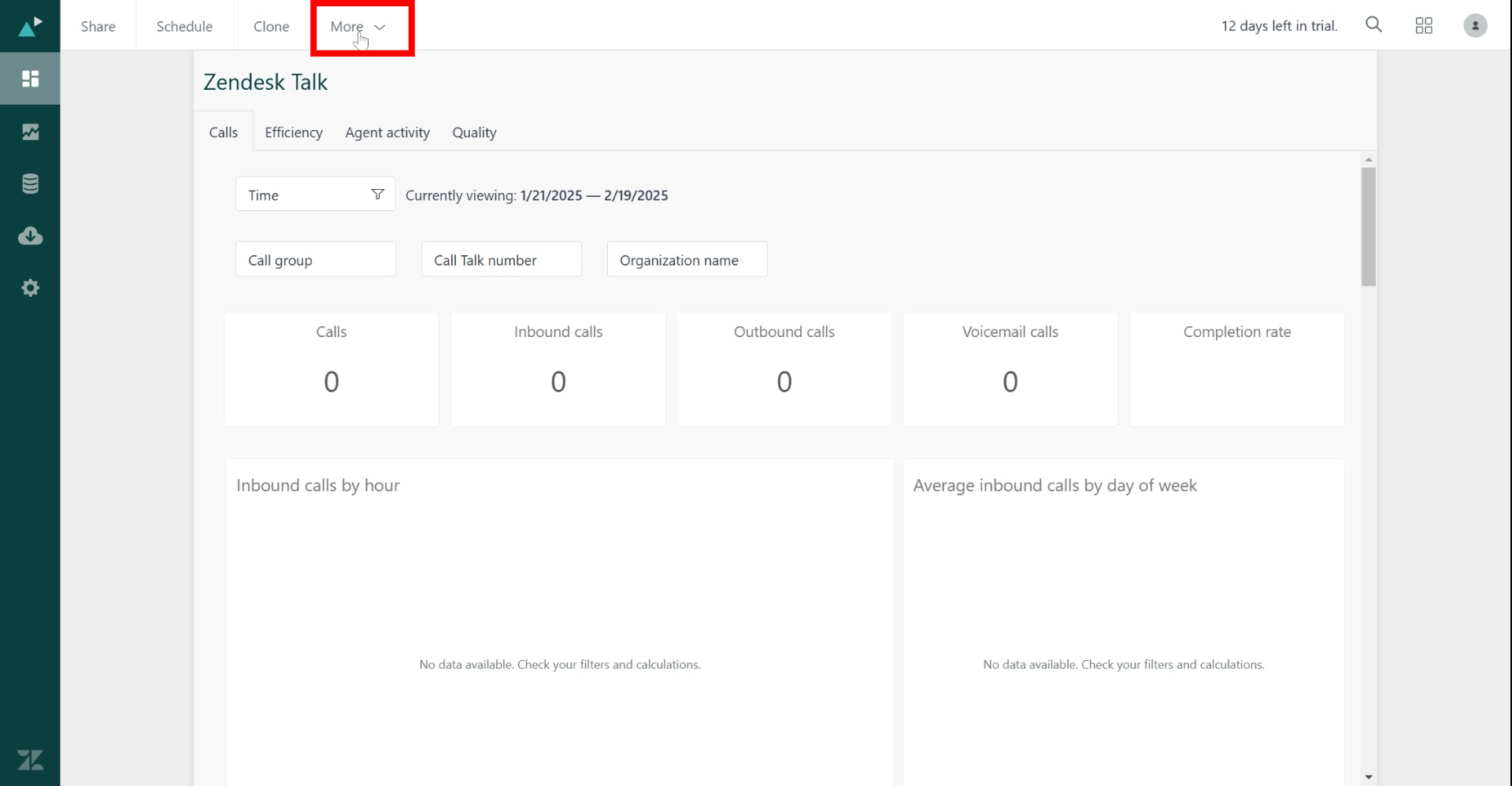1512x786 pixels.
Task: Open the Datasets database icon in sidebar
Action: [x=30, y=184]
